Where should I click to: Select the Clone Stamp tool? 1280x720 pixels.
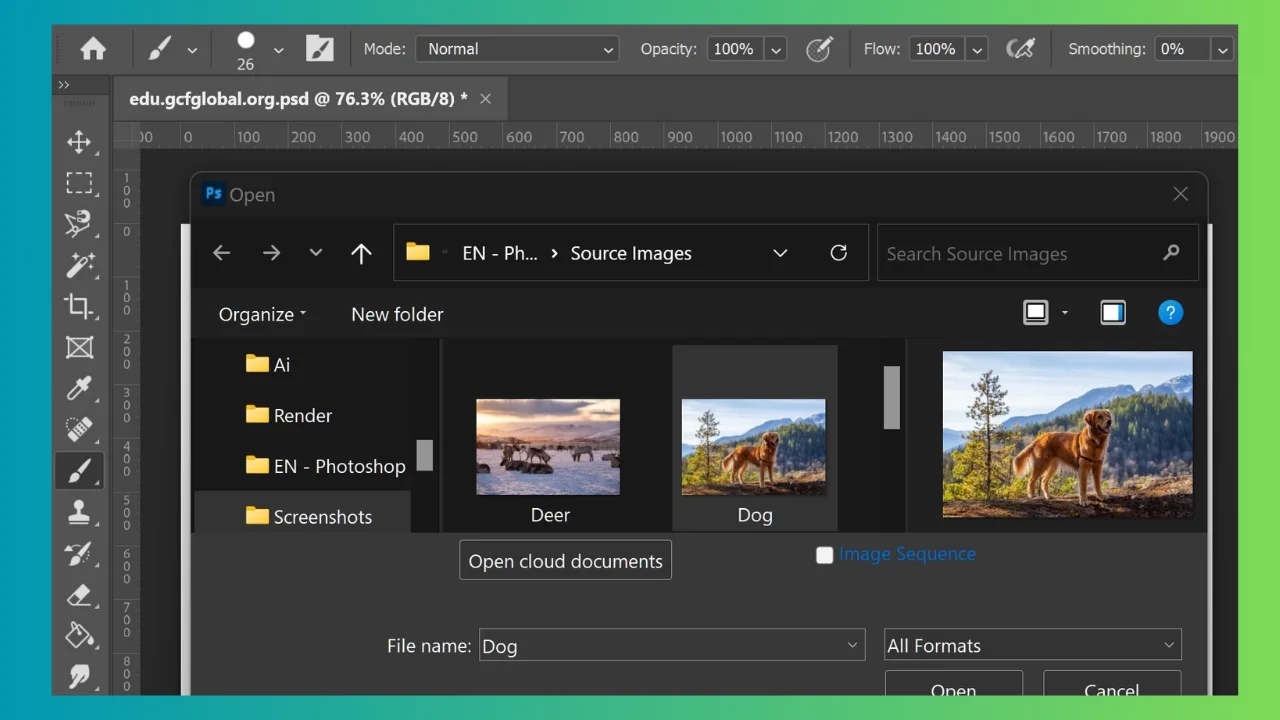[x=79, y=512]
